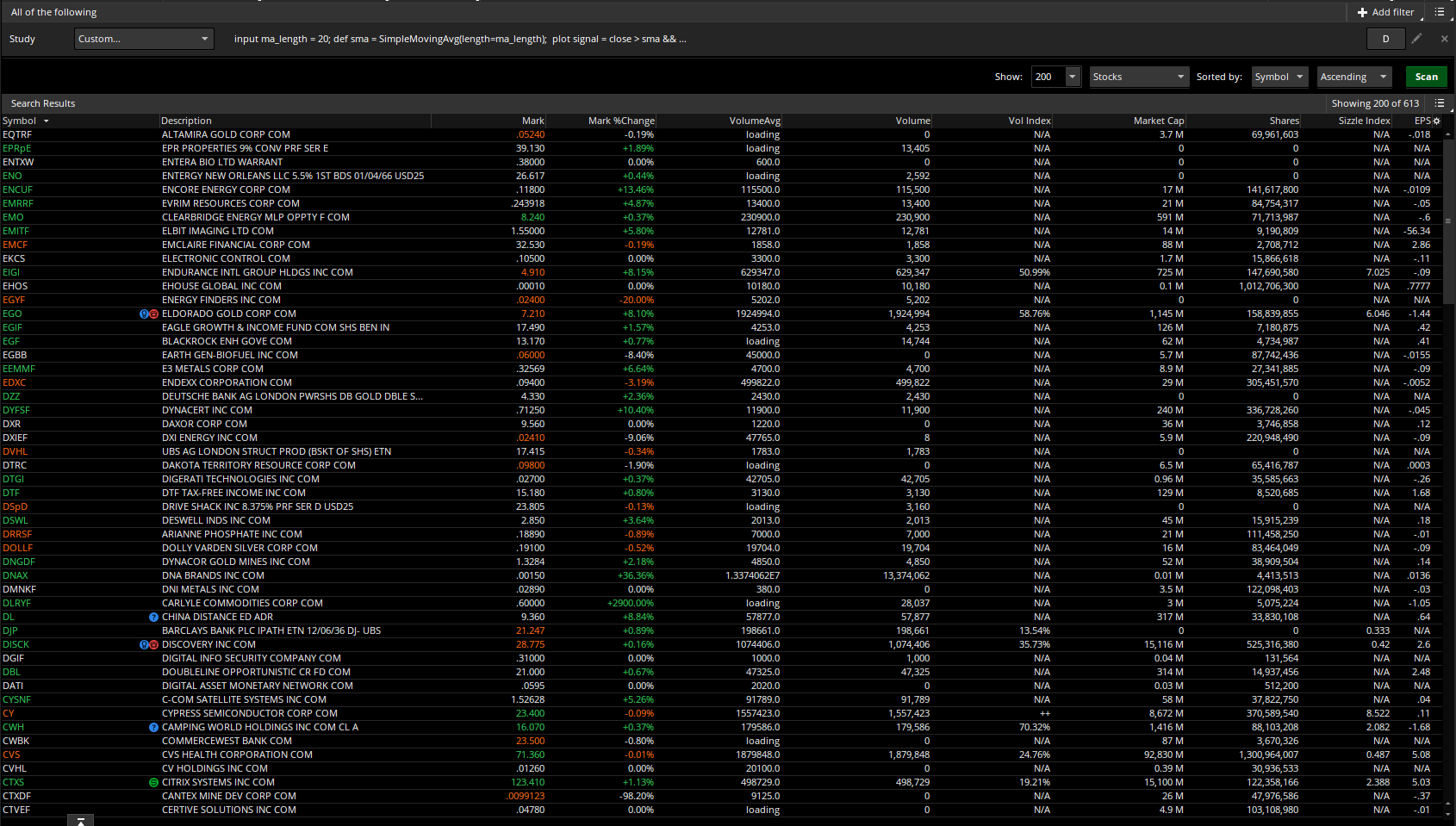Open the Ascending sort order dropdown
Image resolution: width=1456 pixels, height=826 pixels.
click(x=1354, y=77)
